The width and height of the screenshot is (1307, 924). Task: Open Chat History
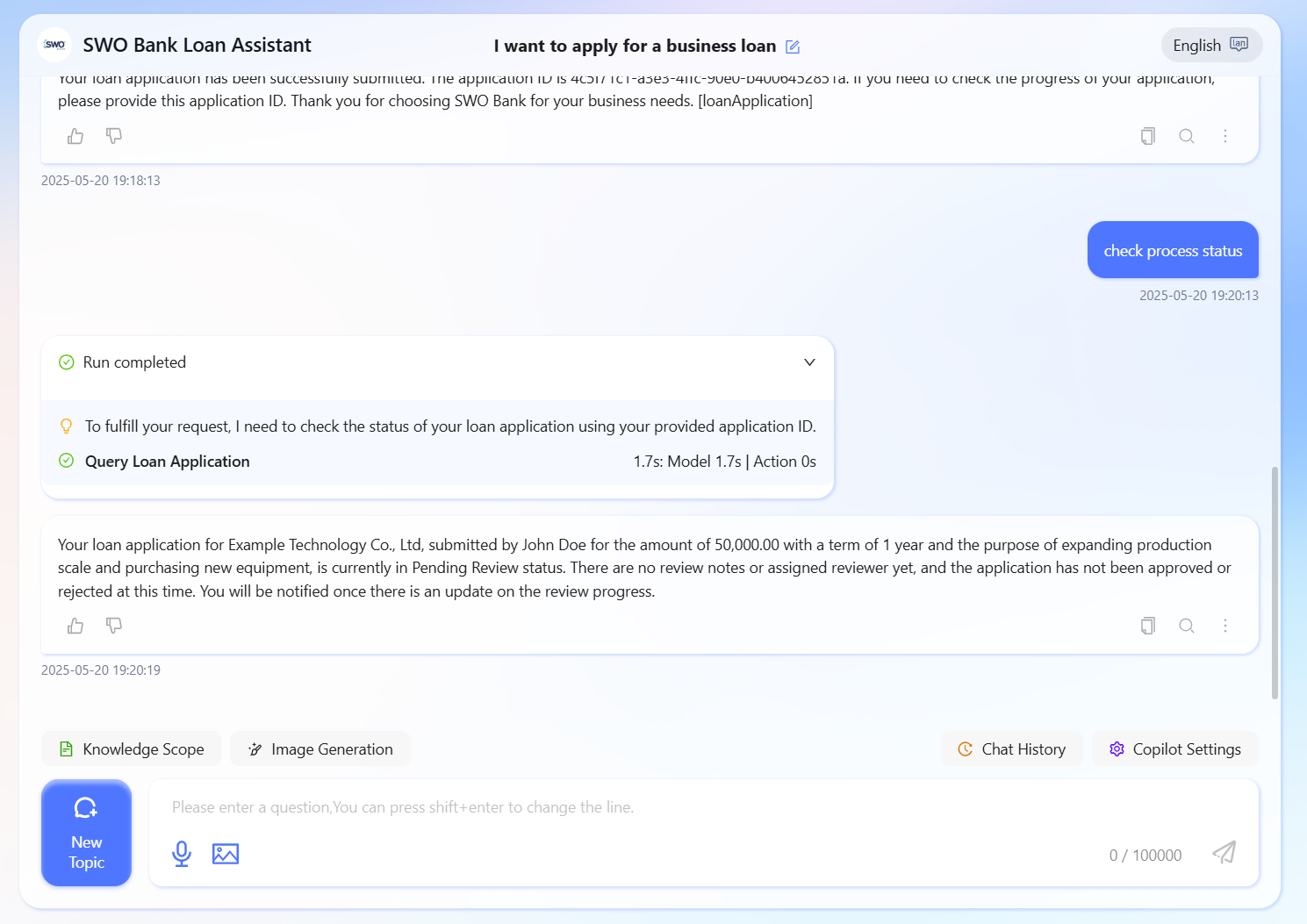pyautogui.click(x=1012, y=749)
